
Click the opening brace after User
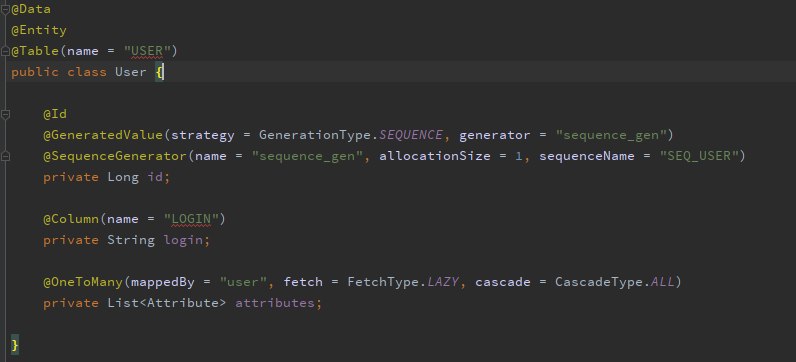coord(159,73)
